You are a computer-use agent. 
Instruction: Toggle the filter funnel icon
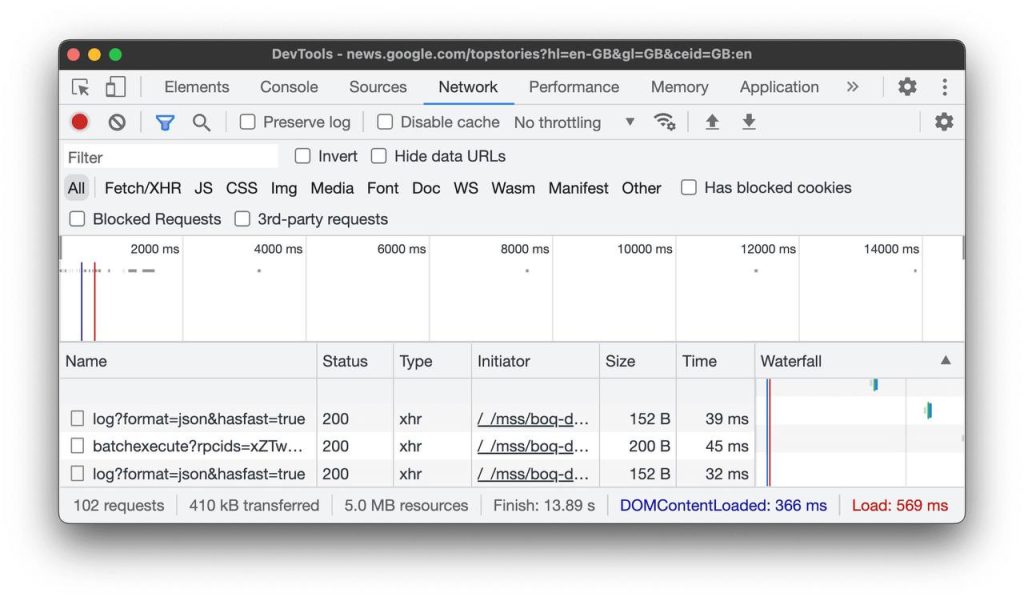click(165, 122)
